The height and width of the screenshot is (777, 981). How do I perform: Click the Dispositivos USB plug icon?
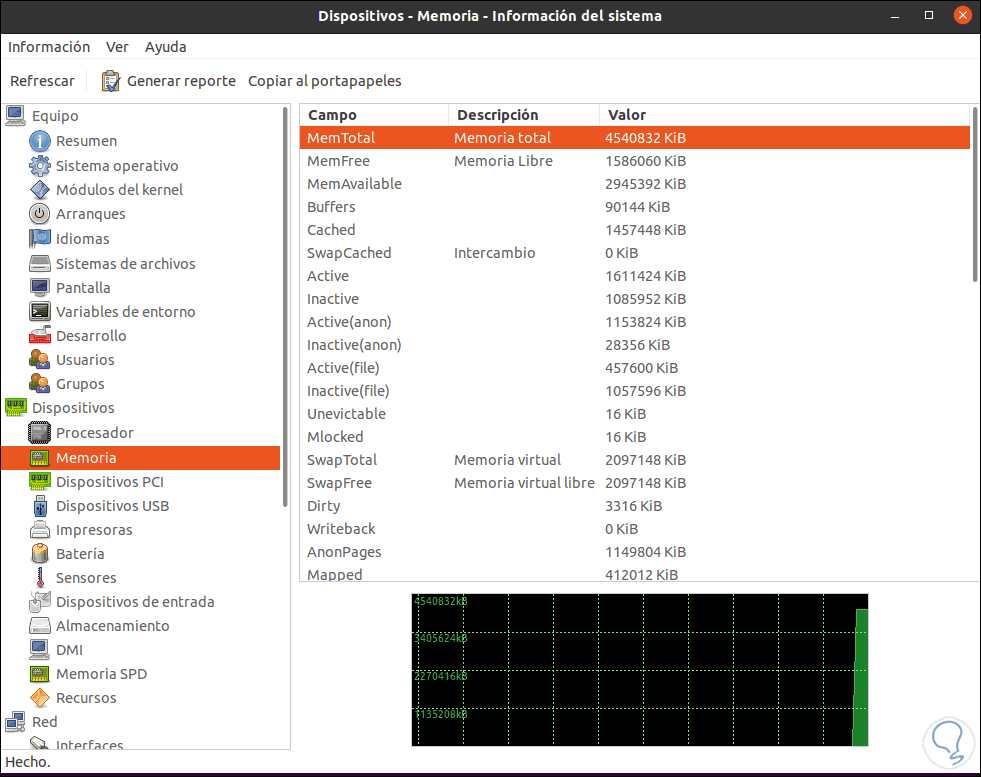[40, 505]
